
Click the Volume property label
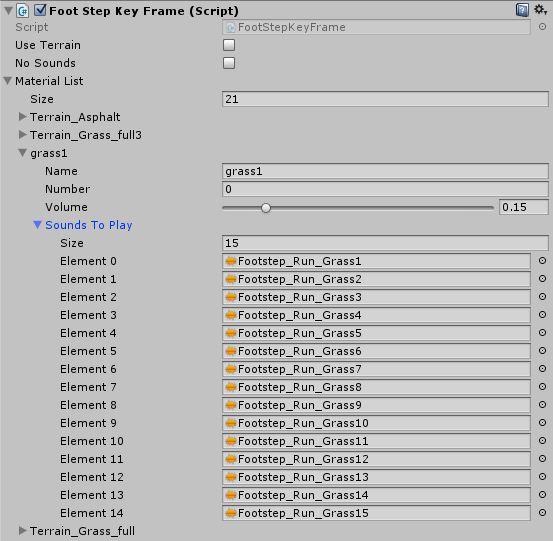point(66,207)
